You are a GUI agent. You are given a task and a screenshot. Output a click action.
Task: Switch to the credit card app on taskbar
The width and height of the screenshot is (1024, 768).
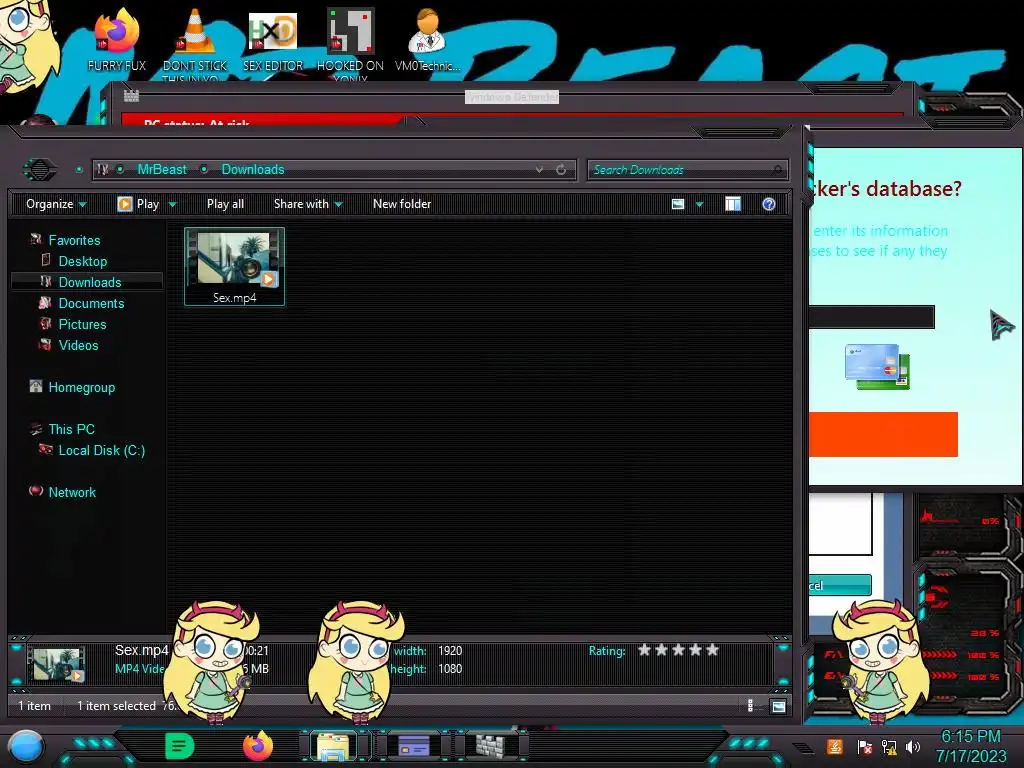click(413, 746)
